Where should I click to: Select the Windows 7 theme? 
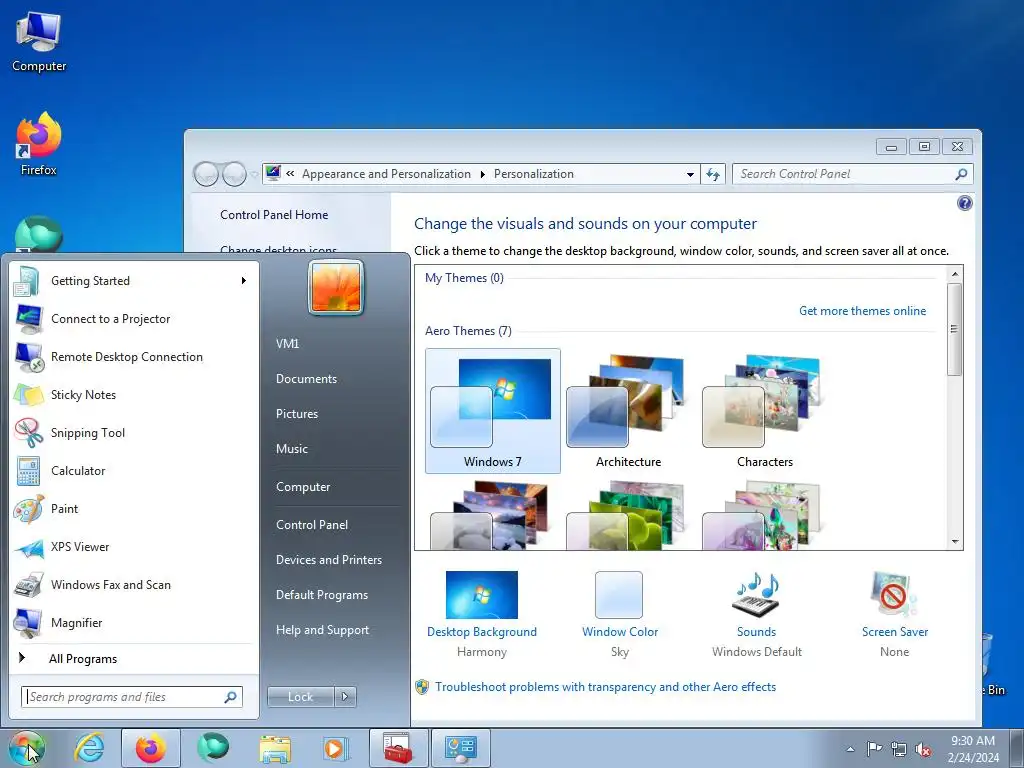[x=492, y=411]
